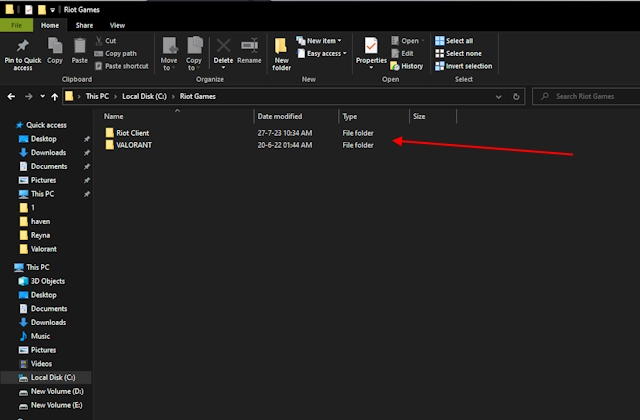
Task: Open the Properties panel
Action: [x=371, y=53]
